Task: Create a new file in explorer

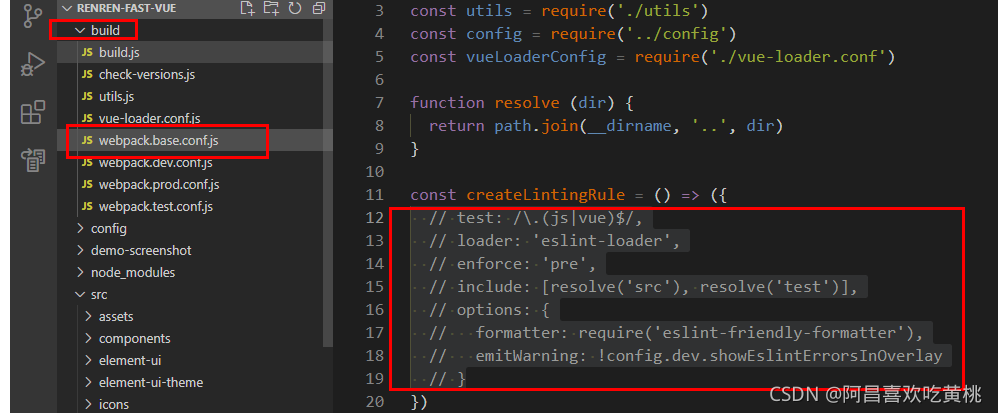Action: point(248,8)
